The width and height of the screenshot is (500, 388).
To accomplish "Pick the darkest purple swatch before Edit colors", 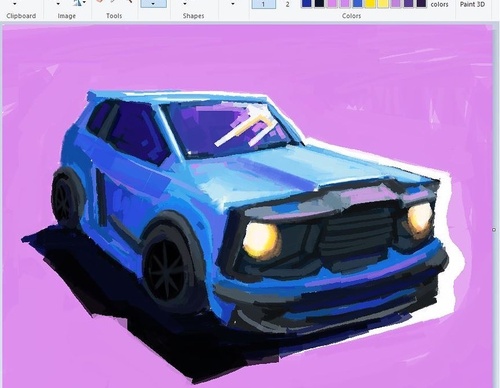I will tap(421, 3).
